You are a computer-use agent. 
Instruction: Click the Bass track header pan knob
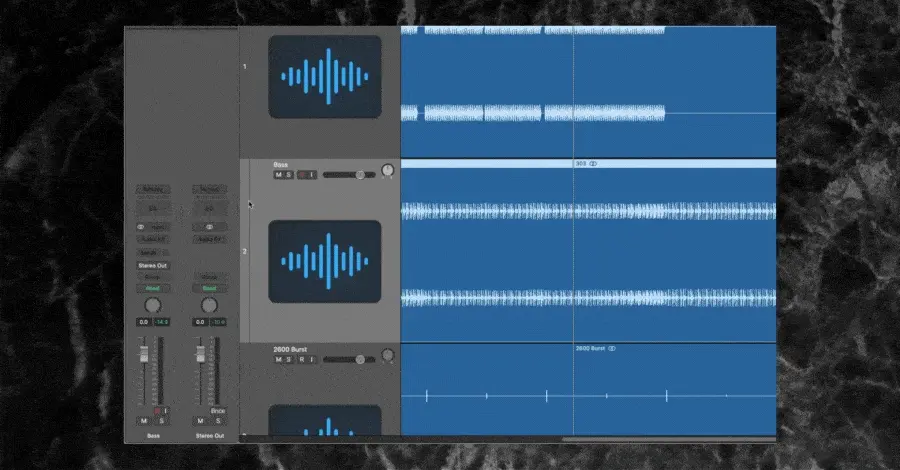pyautogui.click(x=387, y=170)
